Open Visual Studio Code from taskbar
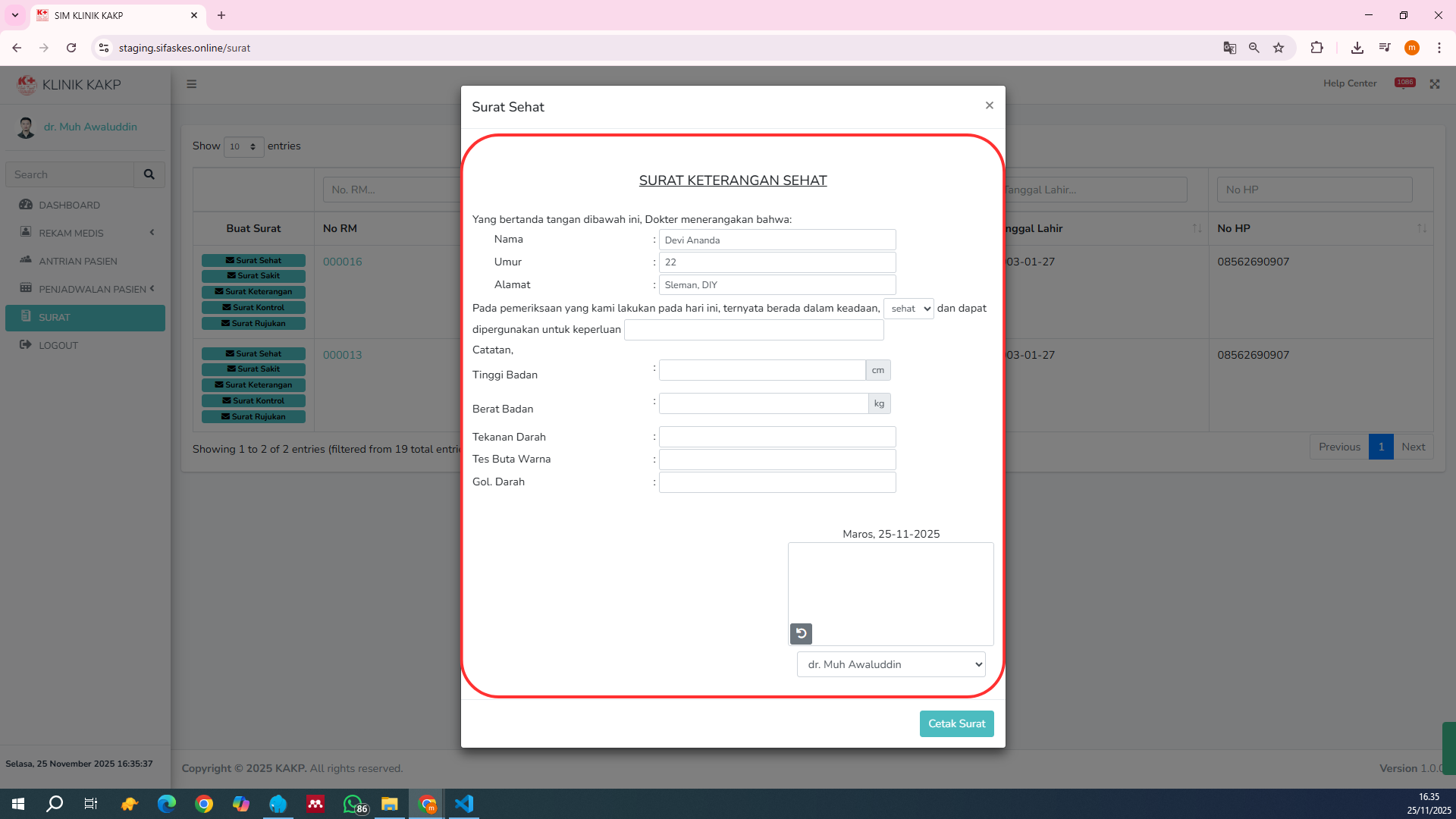 click(x=464, y=804)
